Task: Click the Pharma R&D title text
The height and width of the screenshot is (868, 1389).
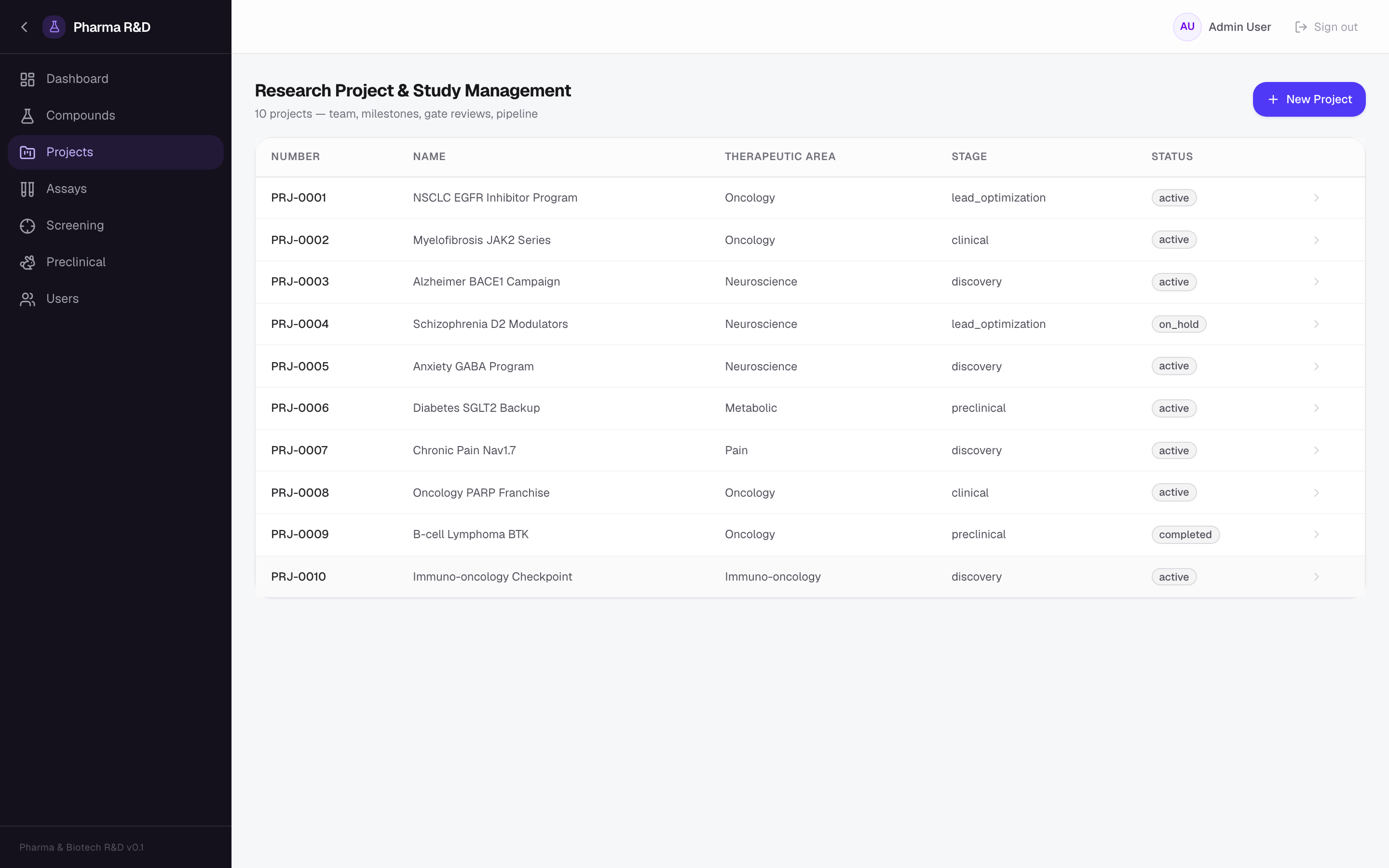Action: (112, 27)
